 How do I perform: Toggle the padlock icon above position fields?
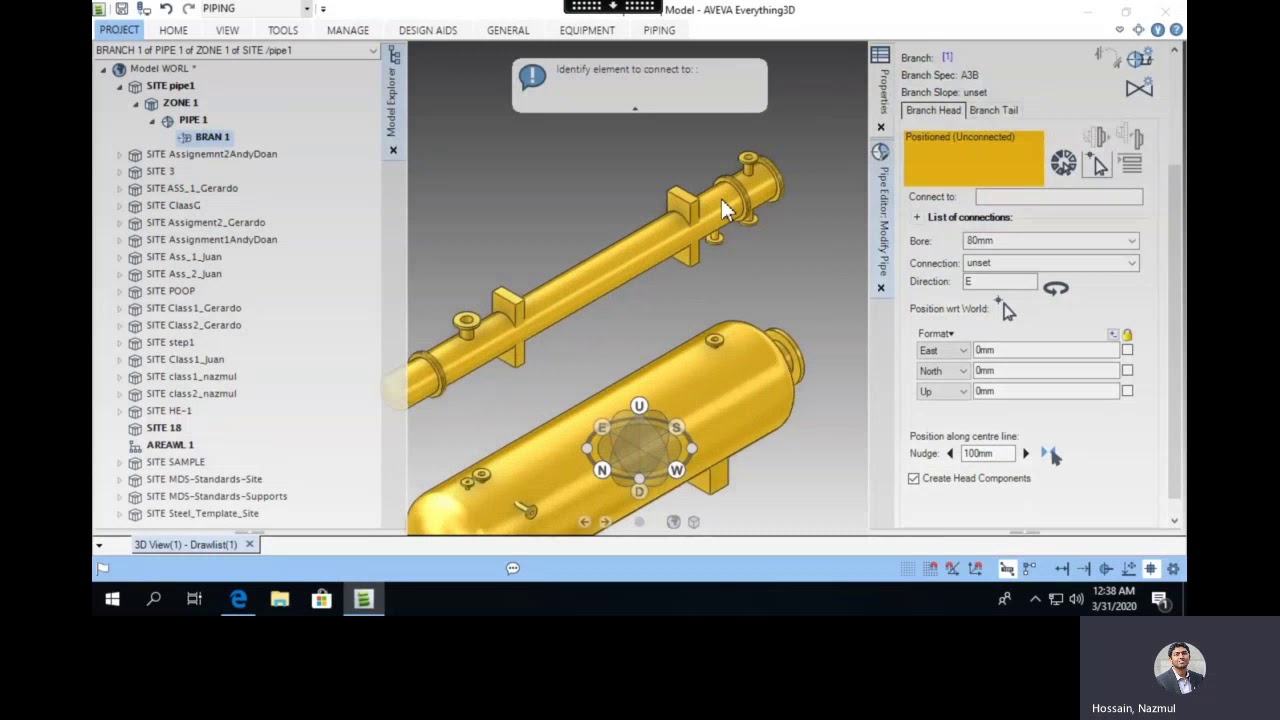(x=1127, y=334)
